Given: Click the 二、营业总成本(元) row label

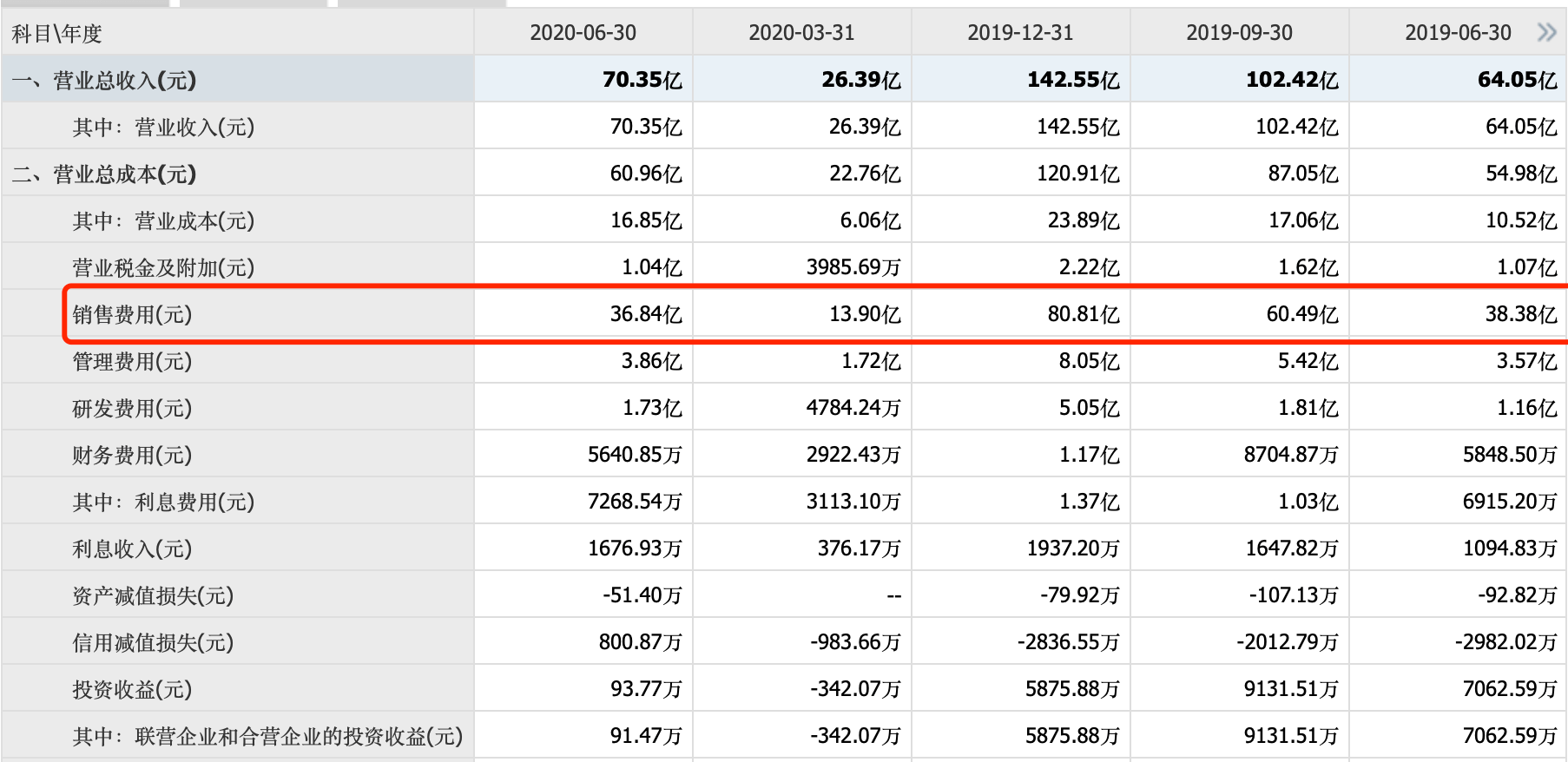Looking at the screenshot, I should point(104,174).
